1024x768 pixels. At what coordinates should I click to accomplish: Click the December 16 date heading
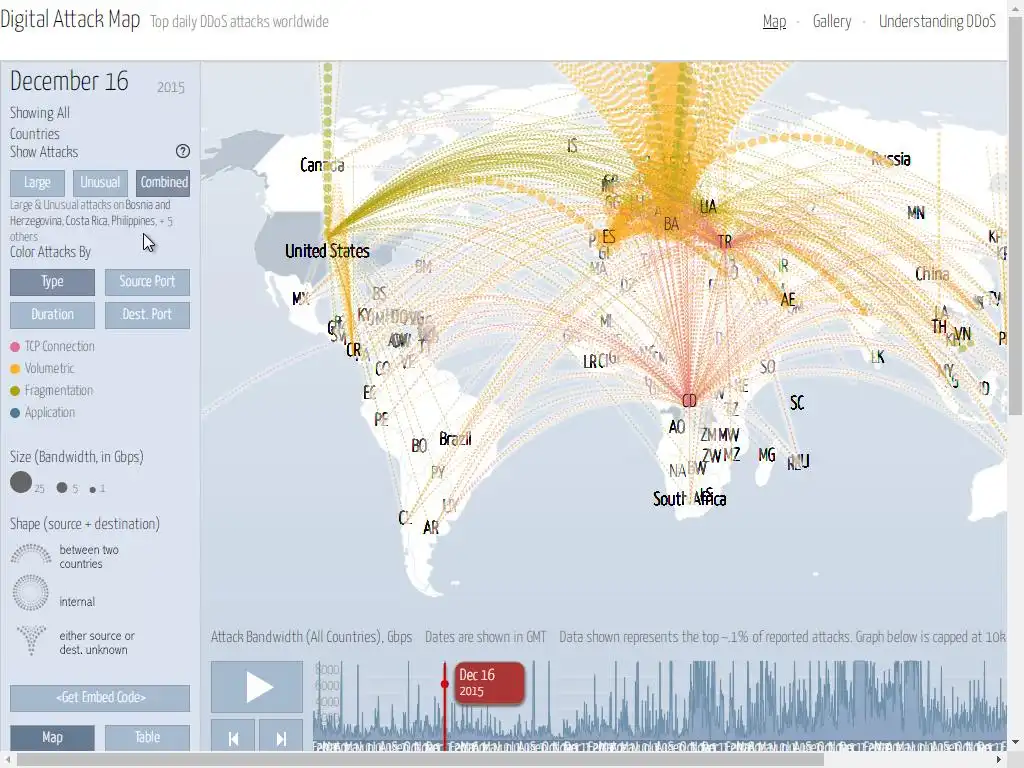click(69, 82)
